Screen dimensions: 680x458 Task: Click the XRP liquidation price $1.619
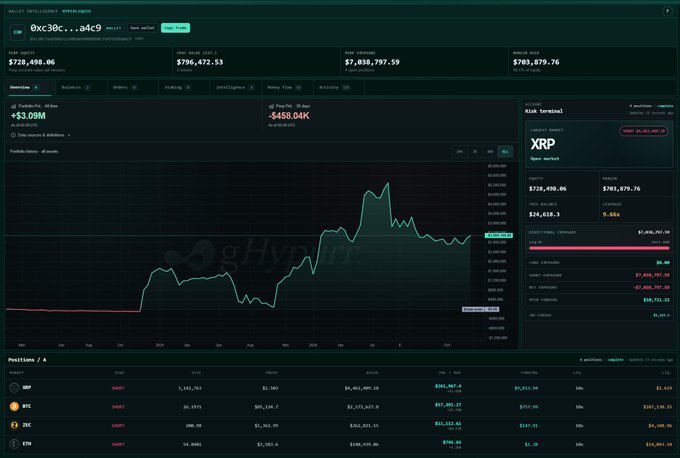point(664,388)
